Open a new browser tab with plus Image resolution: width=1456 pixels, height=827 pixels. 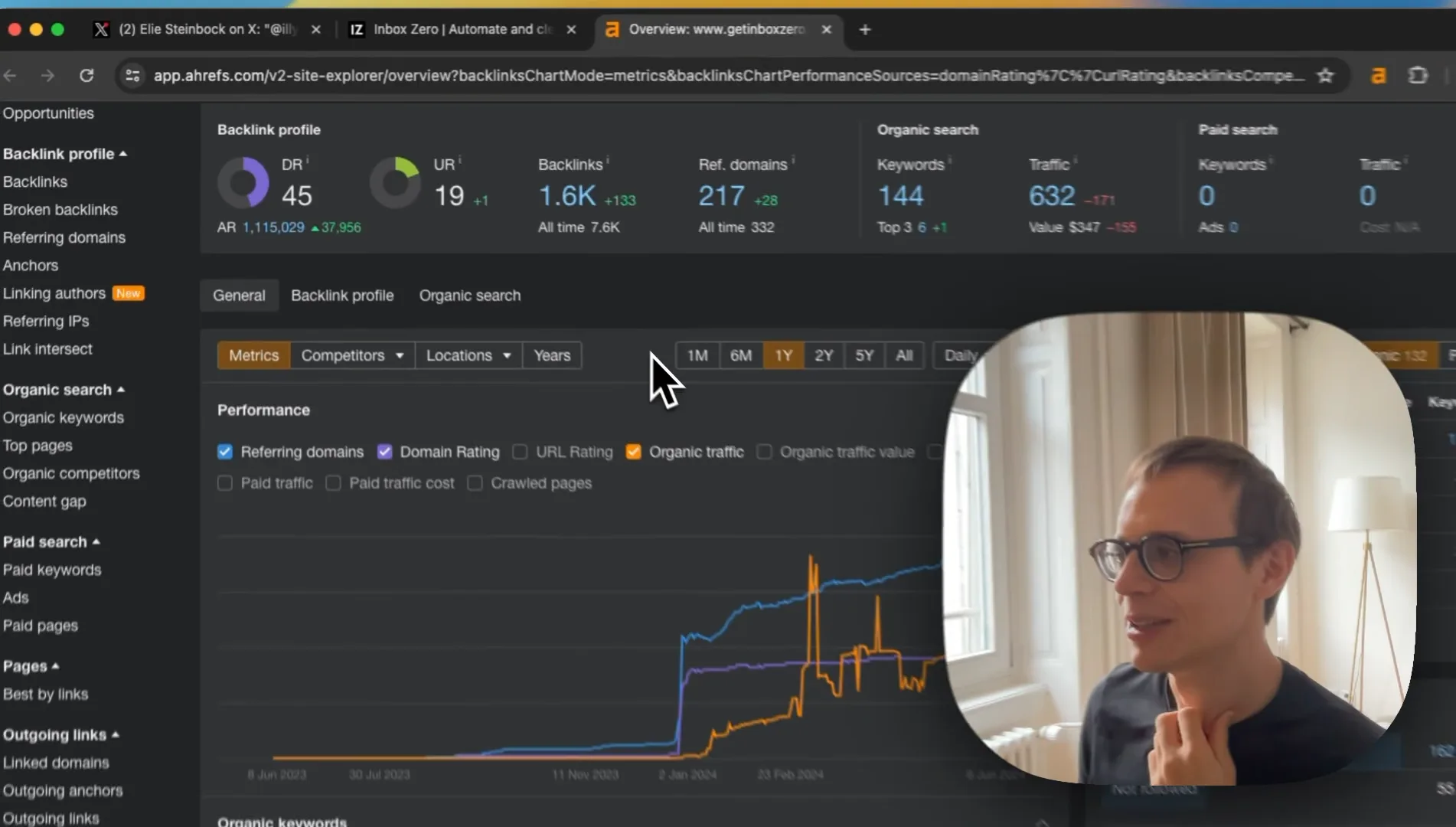(x=865, y=29)
